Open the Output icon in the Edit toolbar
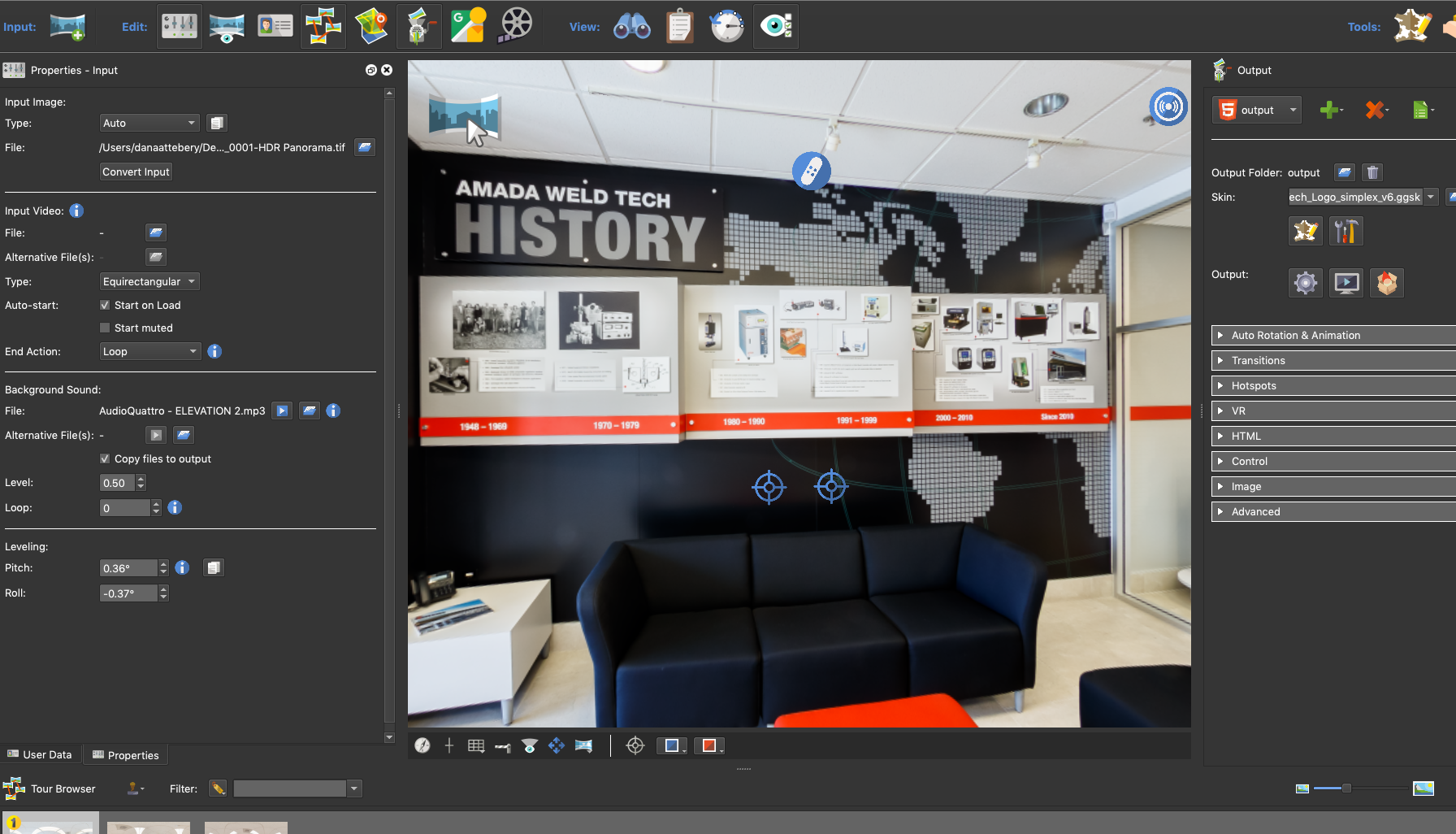This screenshot has height=834, width=1456. (419, 26)
